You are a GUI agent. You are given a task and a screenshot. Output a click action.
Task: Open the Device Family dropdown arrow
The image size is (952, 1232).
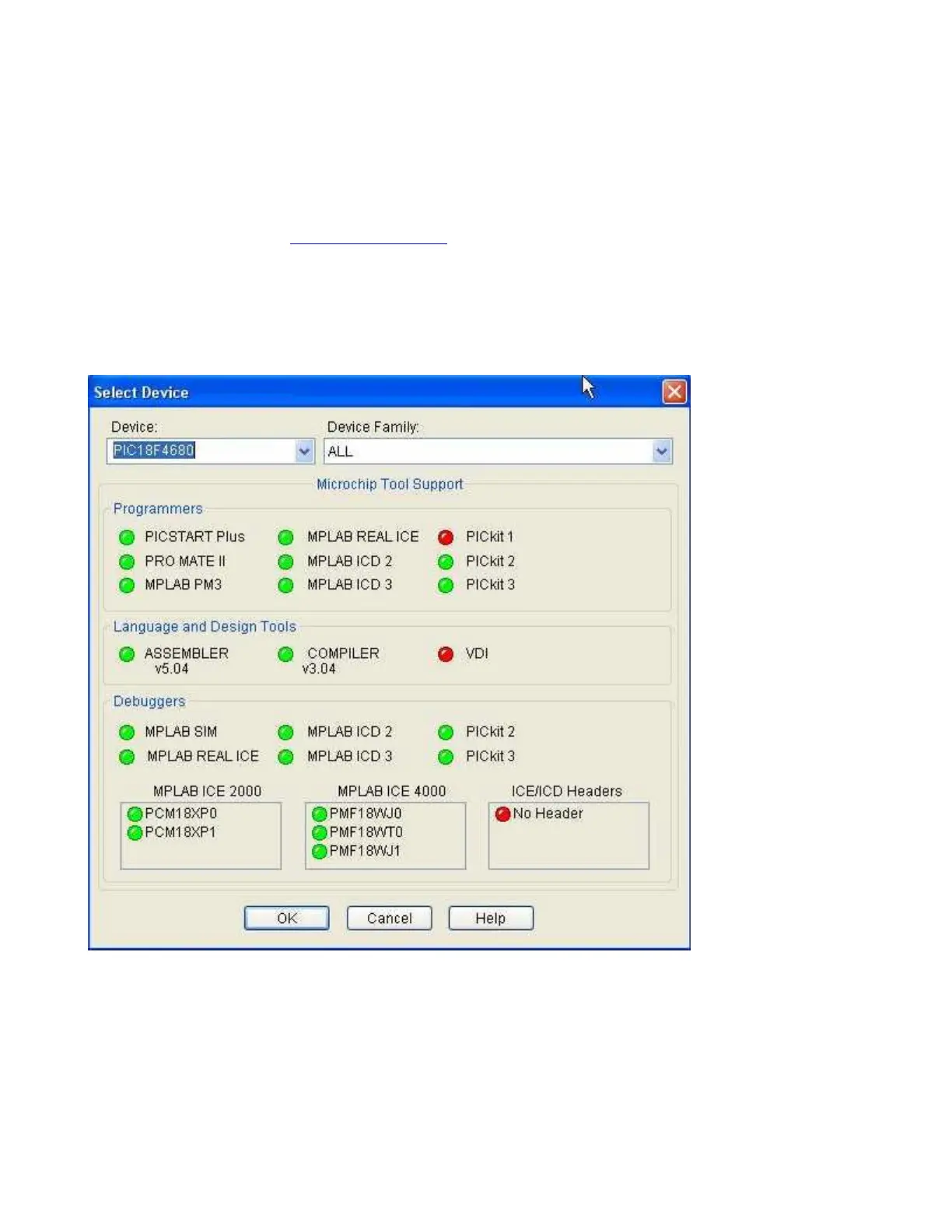pos(662,451)
